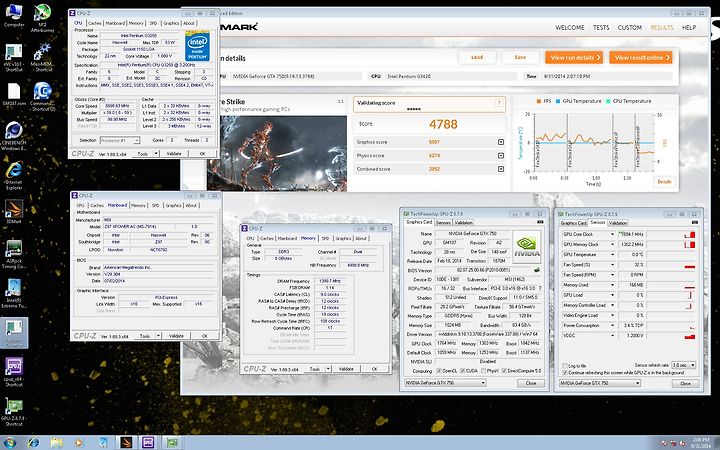
Task: Click the help icon beside Validating score
Action: (x=499, y=103)
